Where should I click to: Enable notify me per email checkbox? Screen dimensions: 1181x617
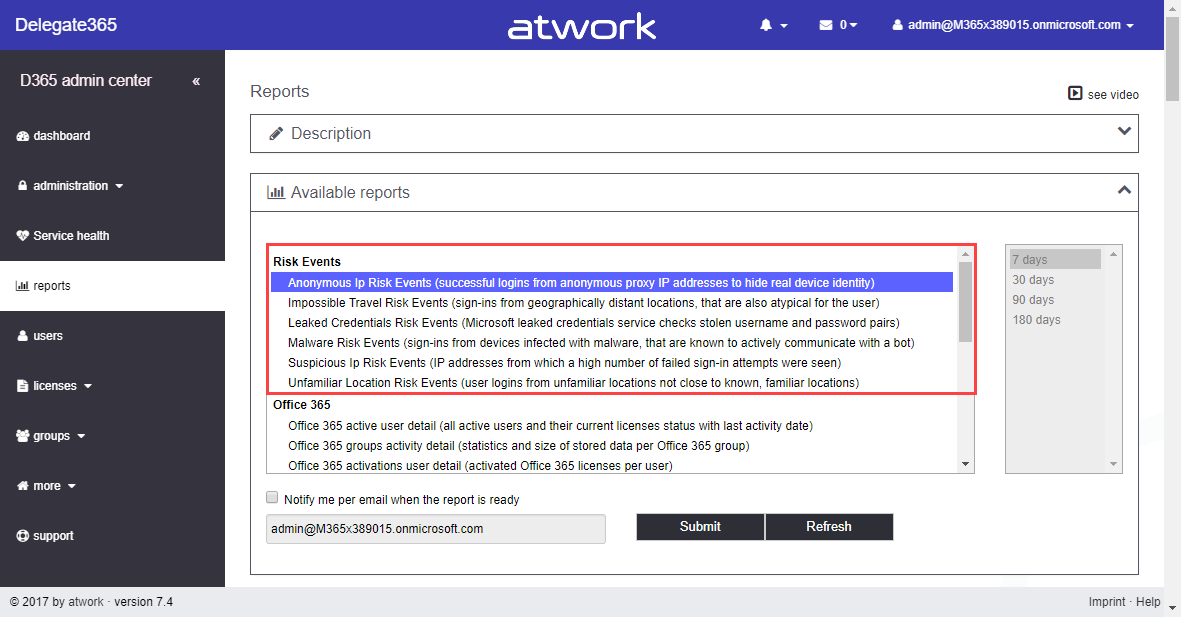pos(272,497)
